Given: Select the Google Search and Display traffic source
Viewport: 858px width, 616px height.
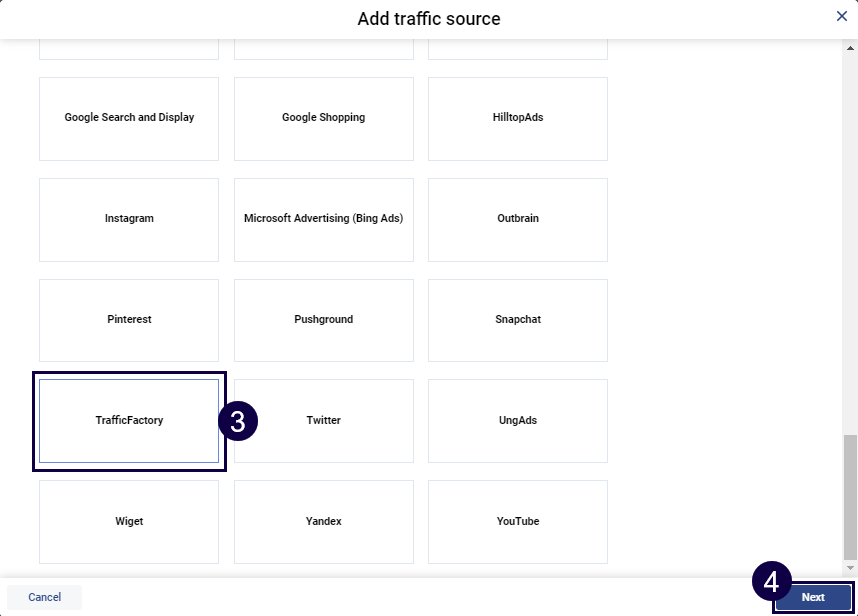Looking at the screenshot, I should click(x=128, y=117).
